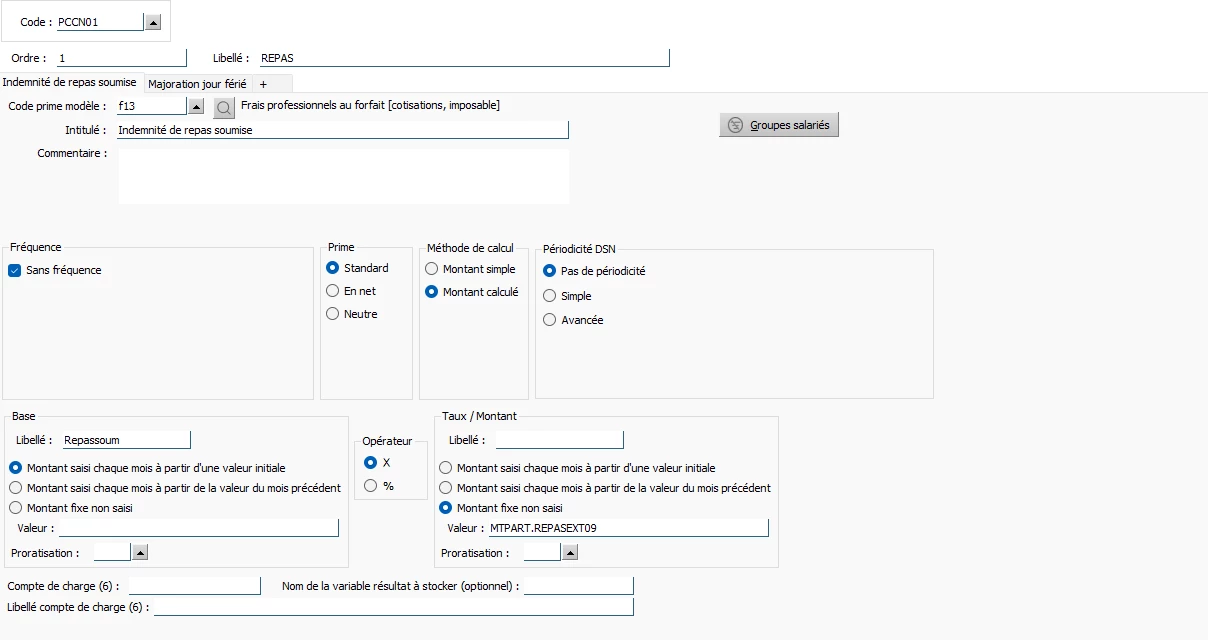Screen dimensions: 1208x640
Task: Click the Commentaire text area
Action: click(x=343, y=176)
